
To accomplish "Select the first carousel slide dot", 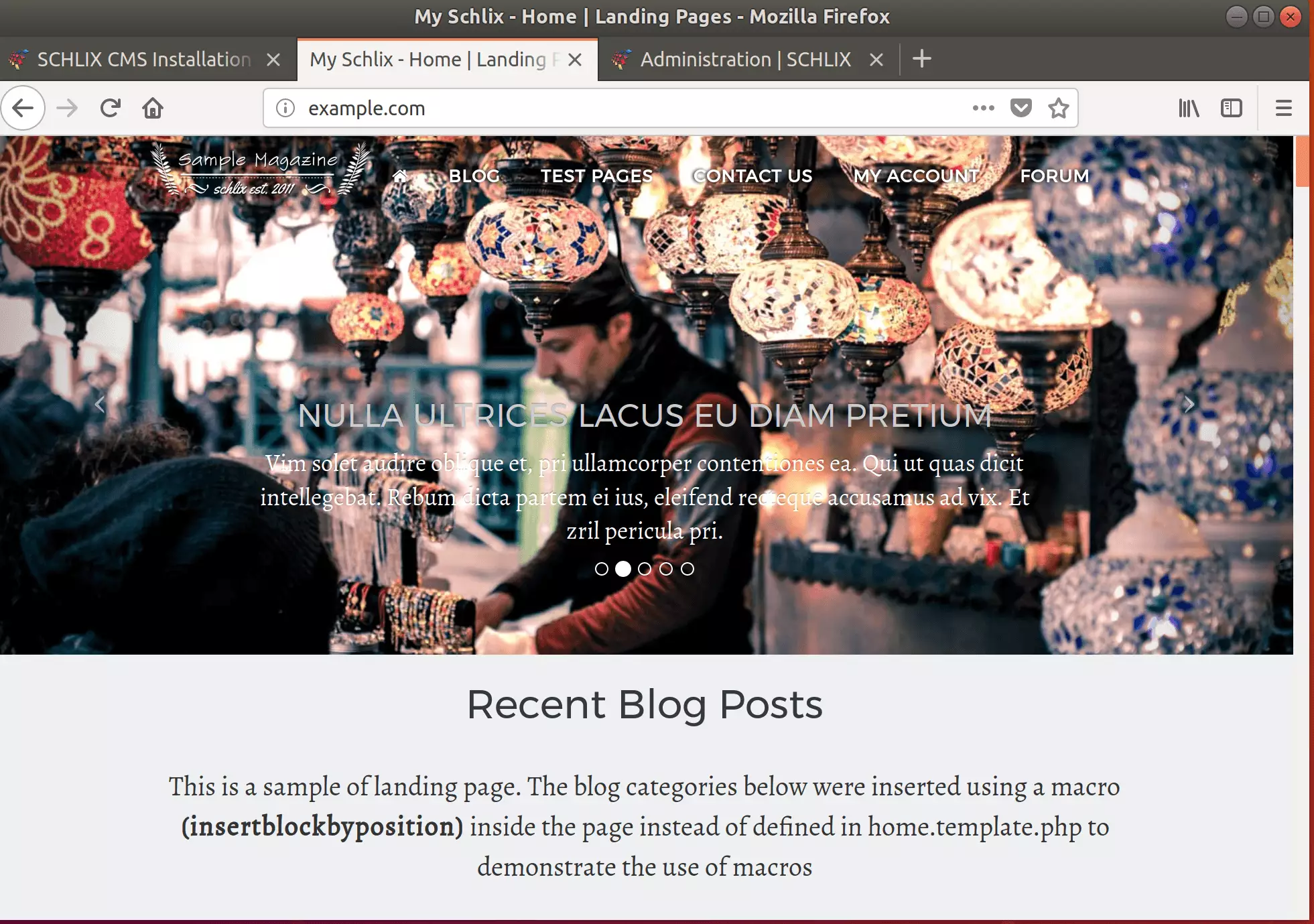I will [x=602, y=569].
